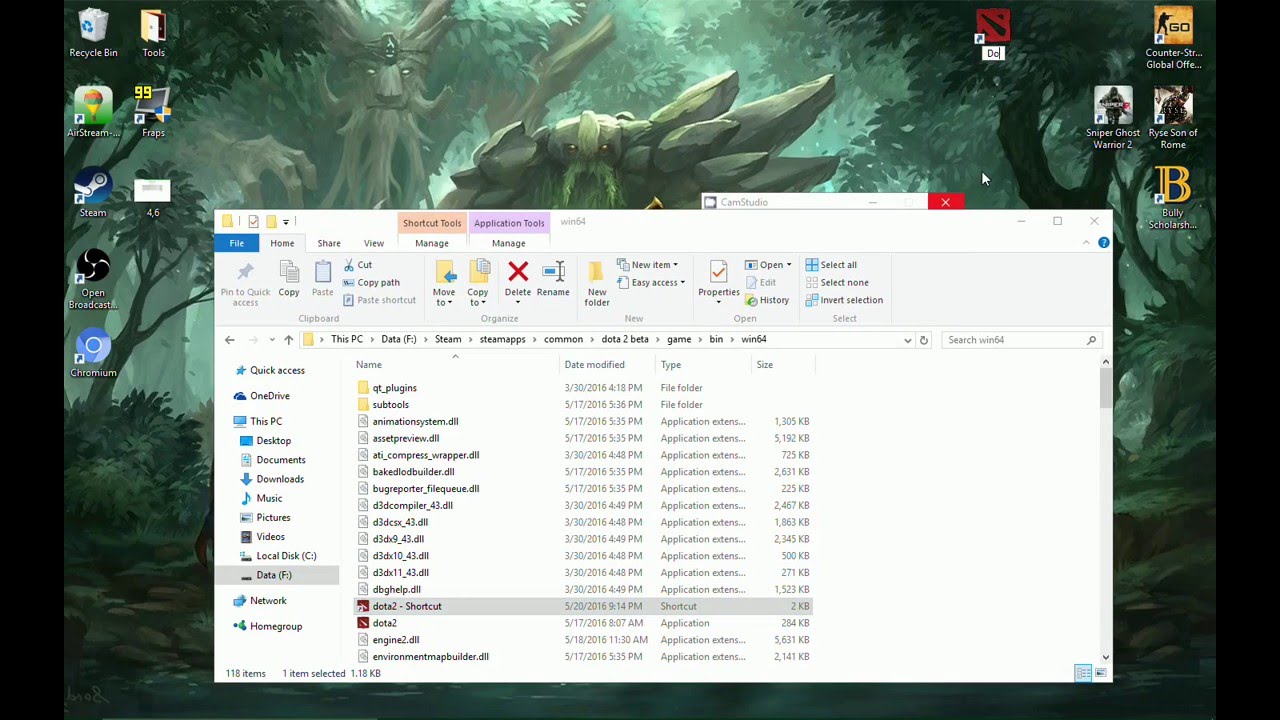The height and width of the screenshot is (720, 1280).
Task: Select the engine2.dll file
Action: coord(395,640)
